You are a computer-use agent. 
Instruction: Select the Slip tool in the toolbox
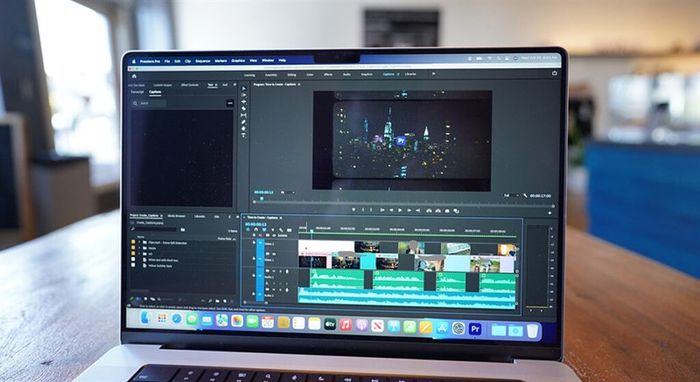coord(243,115)
